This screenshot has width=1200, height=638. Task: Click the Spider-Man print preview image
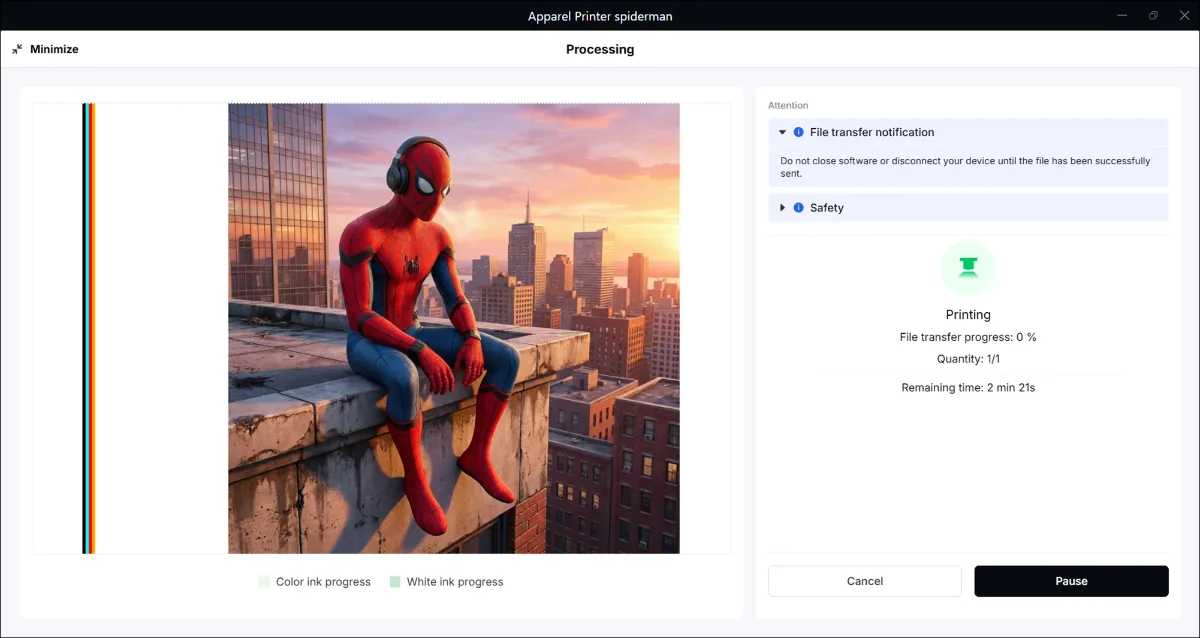454,328
